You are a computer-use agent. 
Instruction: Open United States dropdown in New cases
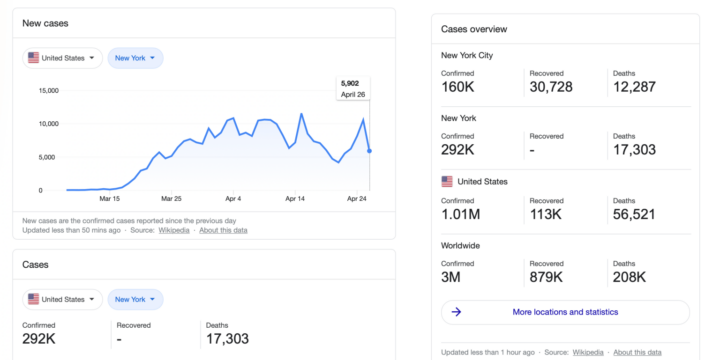point(62,58)
